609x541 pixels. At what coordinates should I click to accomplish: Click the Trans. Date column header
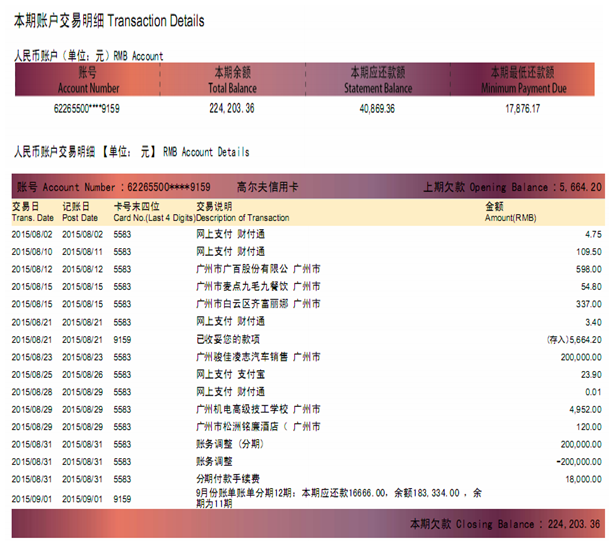click(32, 212)
